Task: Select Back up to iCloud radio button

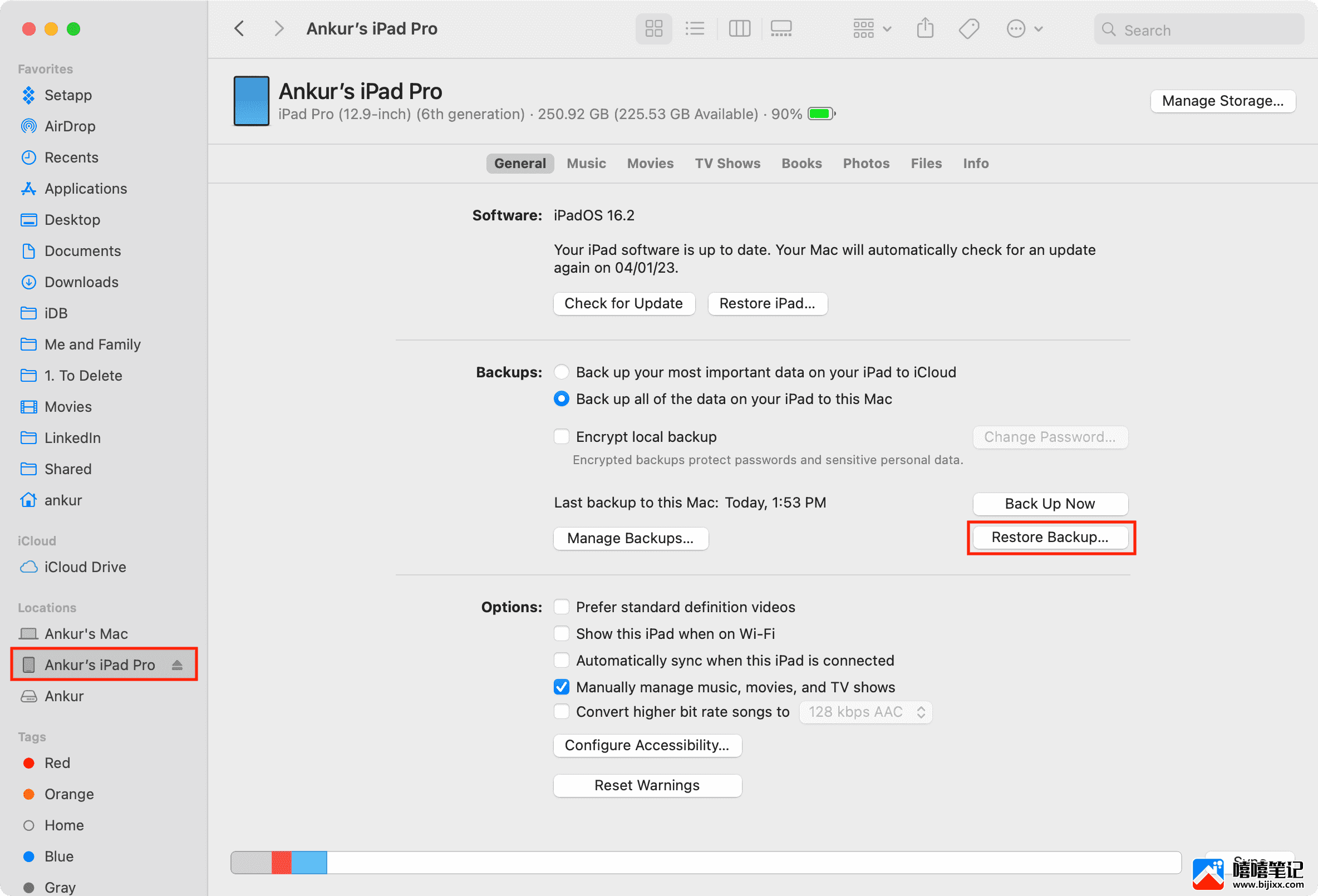Action: [560, 372]
